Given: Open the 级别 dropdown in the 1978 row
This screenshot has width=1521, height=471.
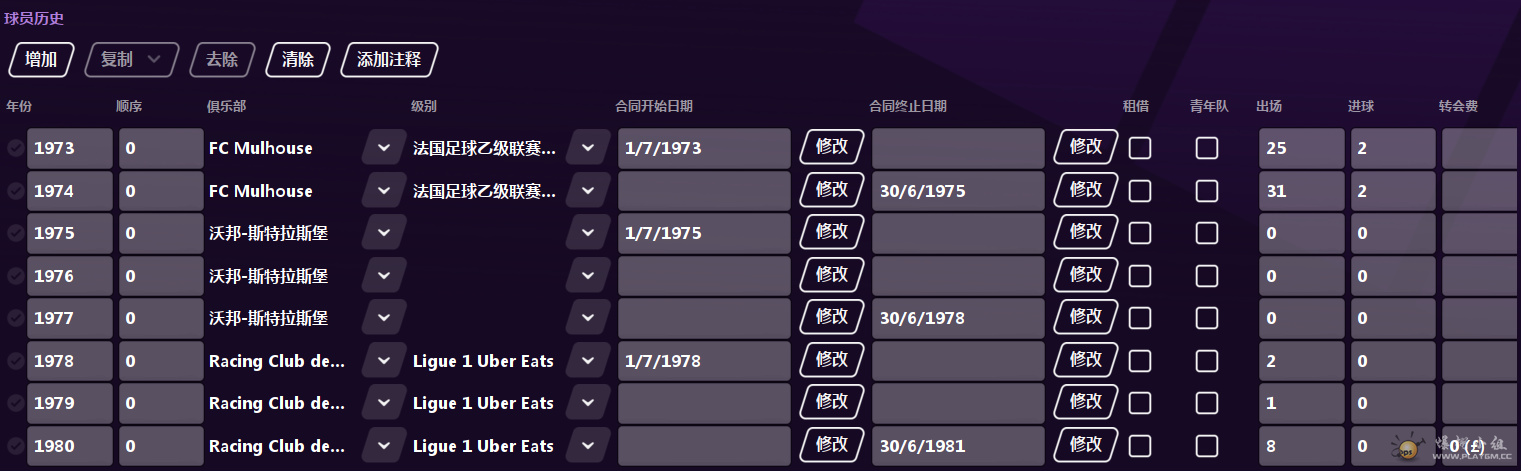Looking at the screenshot, I should click(588, 361).
